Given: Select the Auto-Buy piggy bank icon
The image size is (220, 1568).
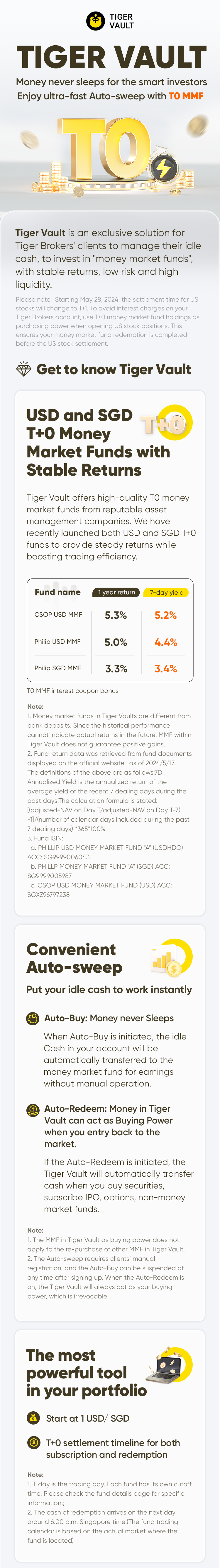Looking at the screenshot, I should click(33, 1018).
